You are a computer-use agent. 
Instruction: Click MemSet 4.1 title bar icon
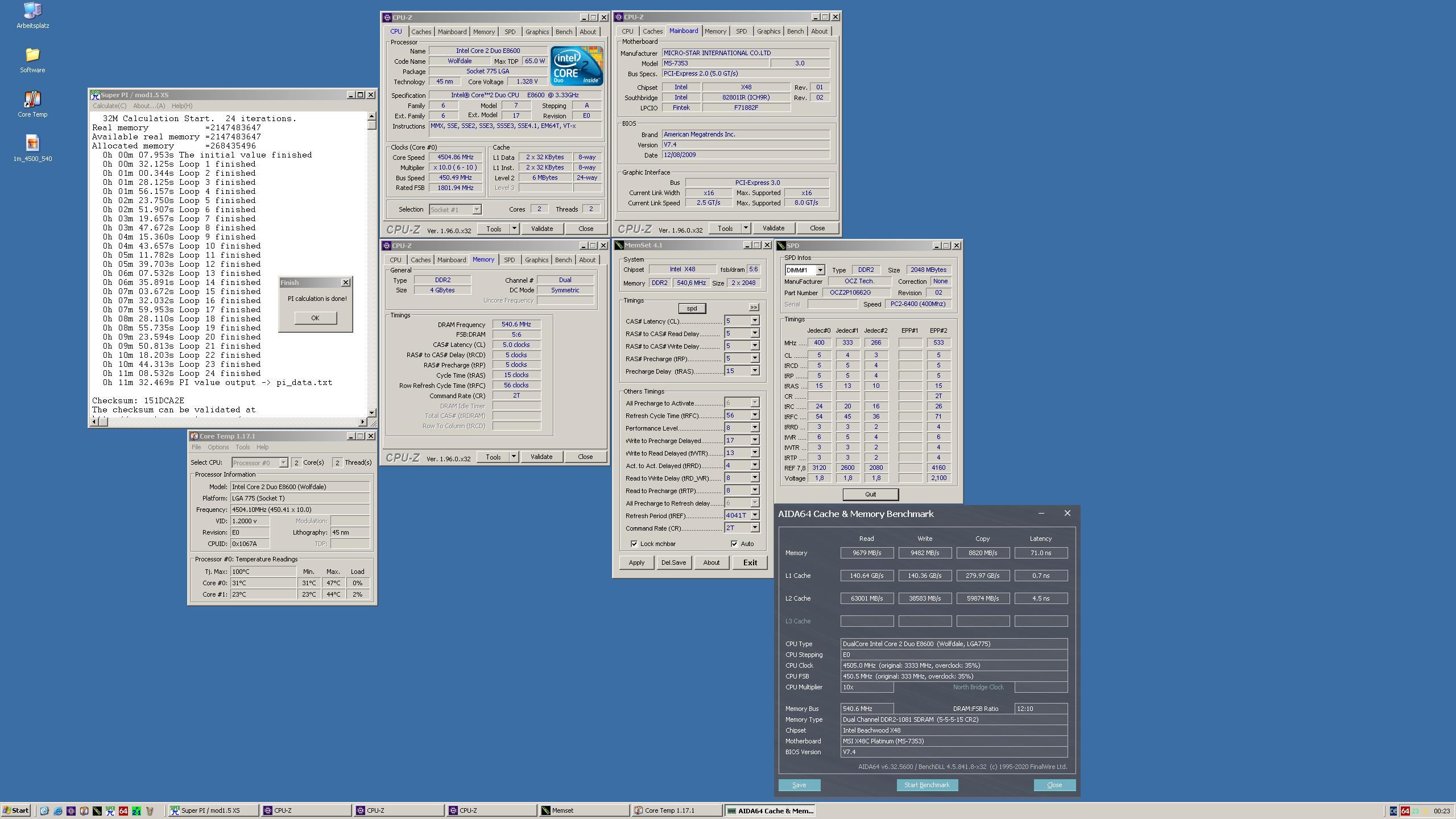(619, 245)
